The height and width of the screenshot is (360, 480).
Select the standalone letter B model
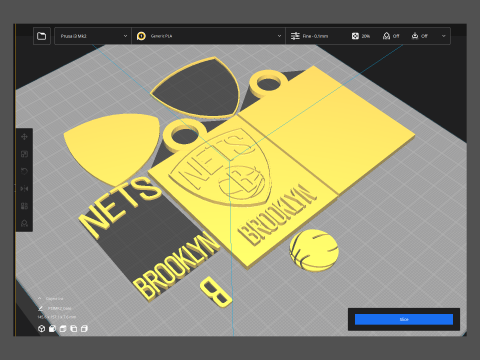(216, 291)
